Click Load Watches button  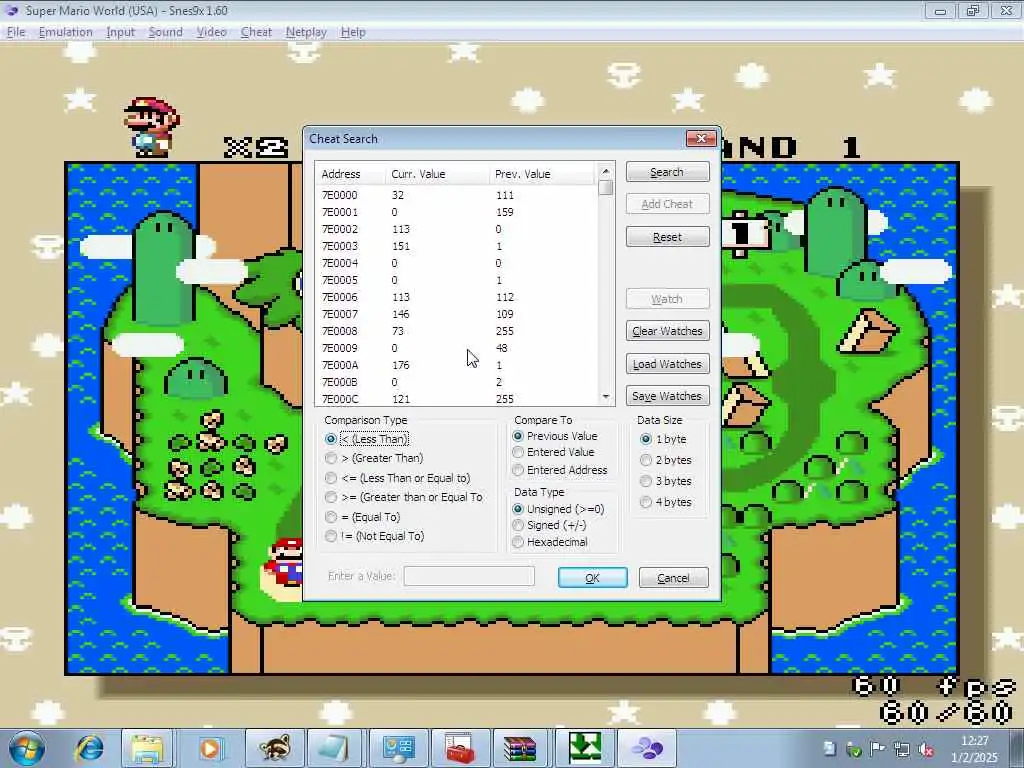click(667, 364)
